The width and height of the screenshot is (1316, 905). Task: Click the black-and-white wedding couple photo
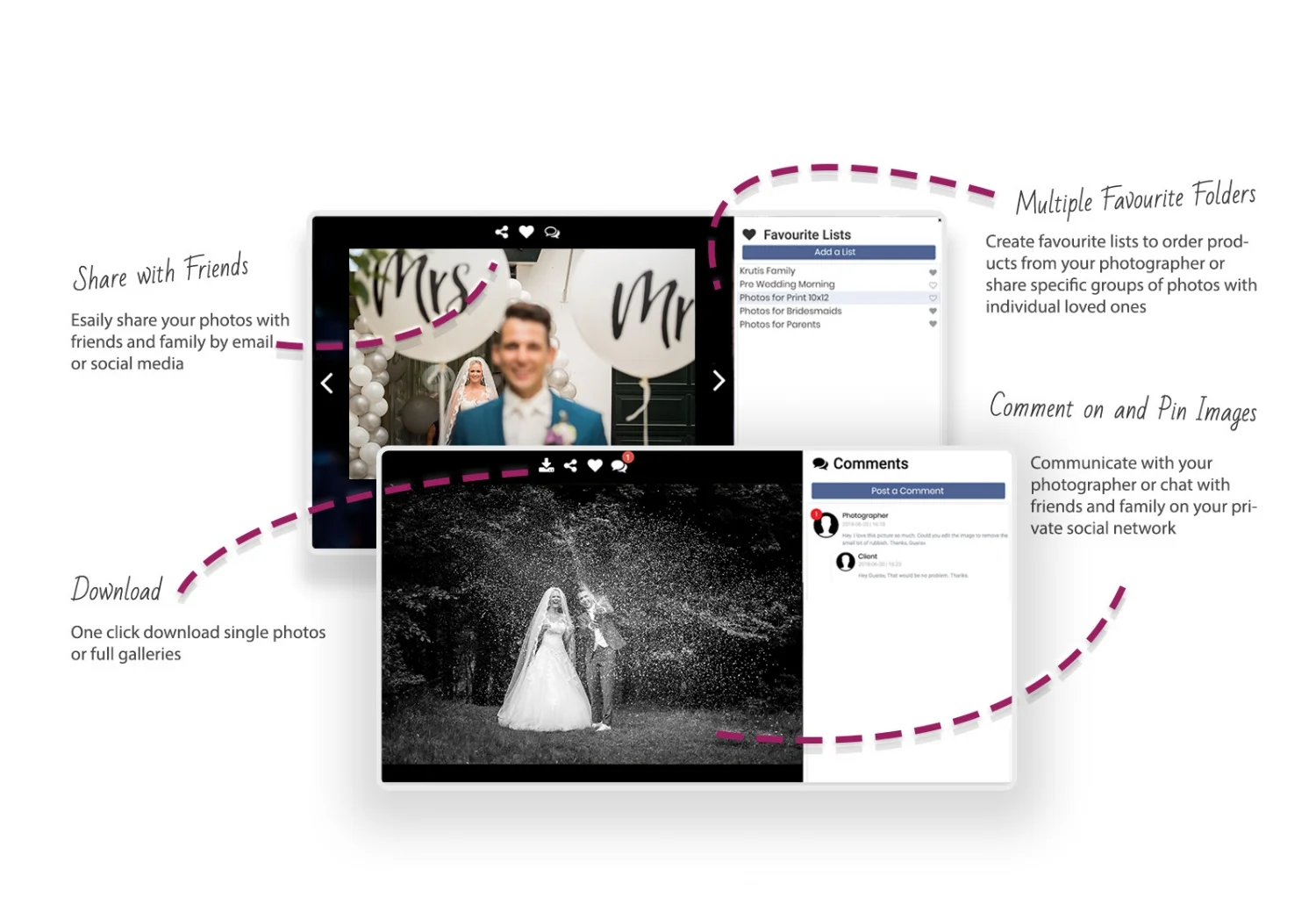(592, 623)
